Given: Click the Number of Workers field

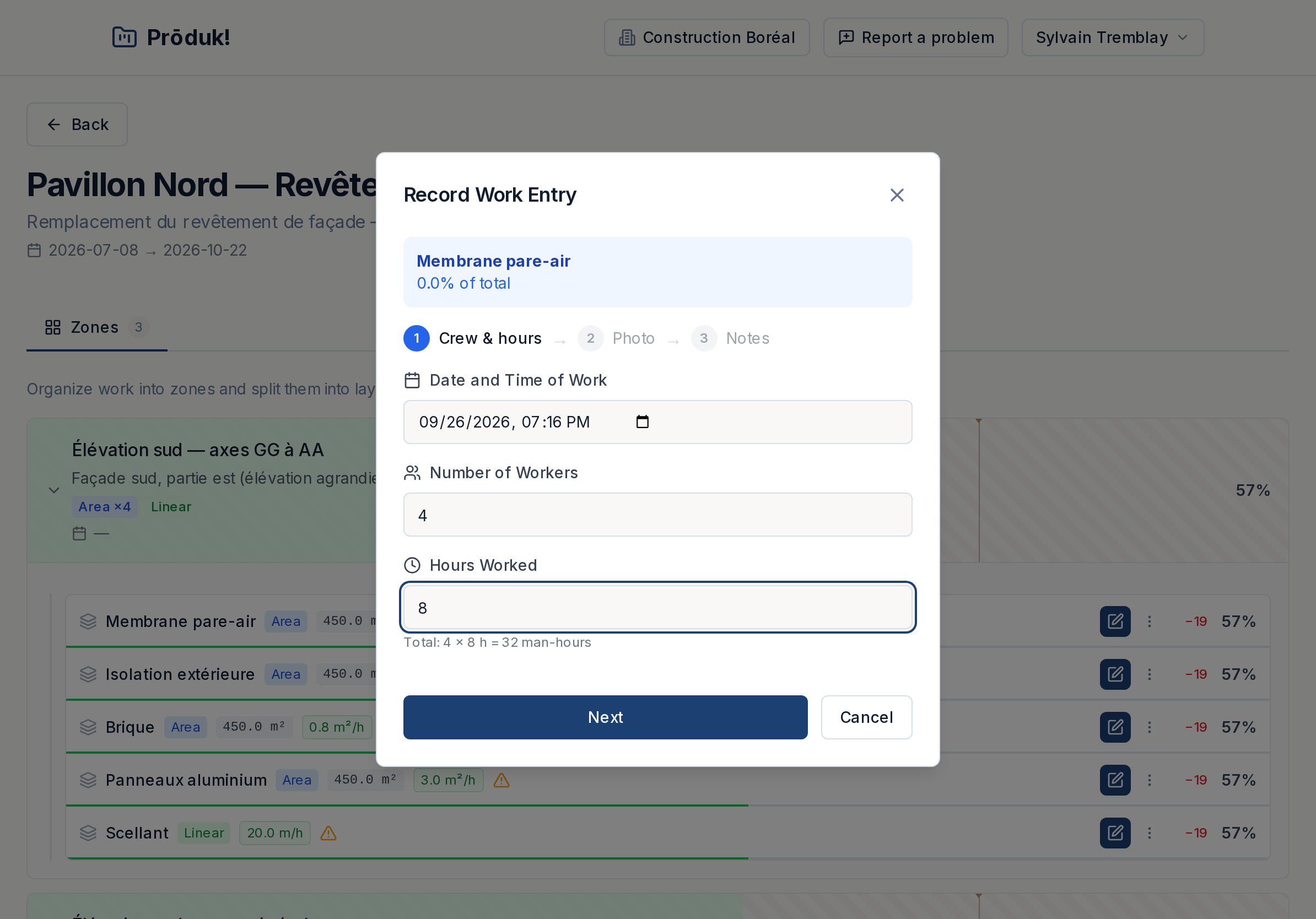Looking at the screenshot, I should pos(657,515).
